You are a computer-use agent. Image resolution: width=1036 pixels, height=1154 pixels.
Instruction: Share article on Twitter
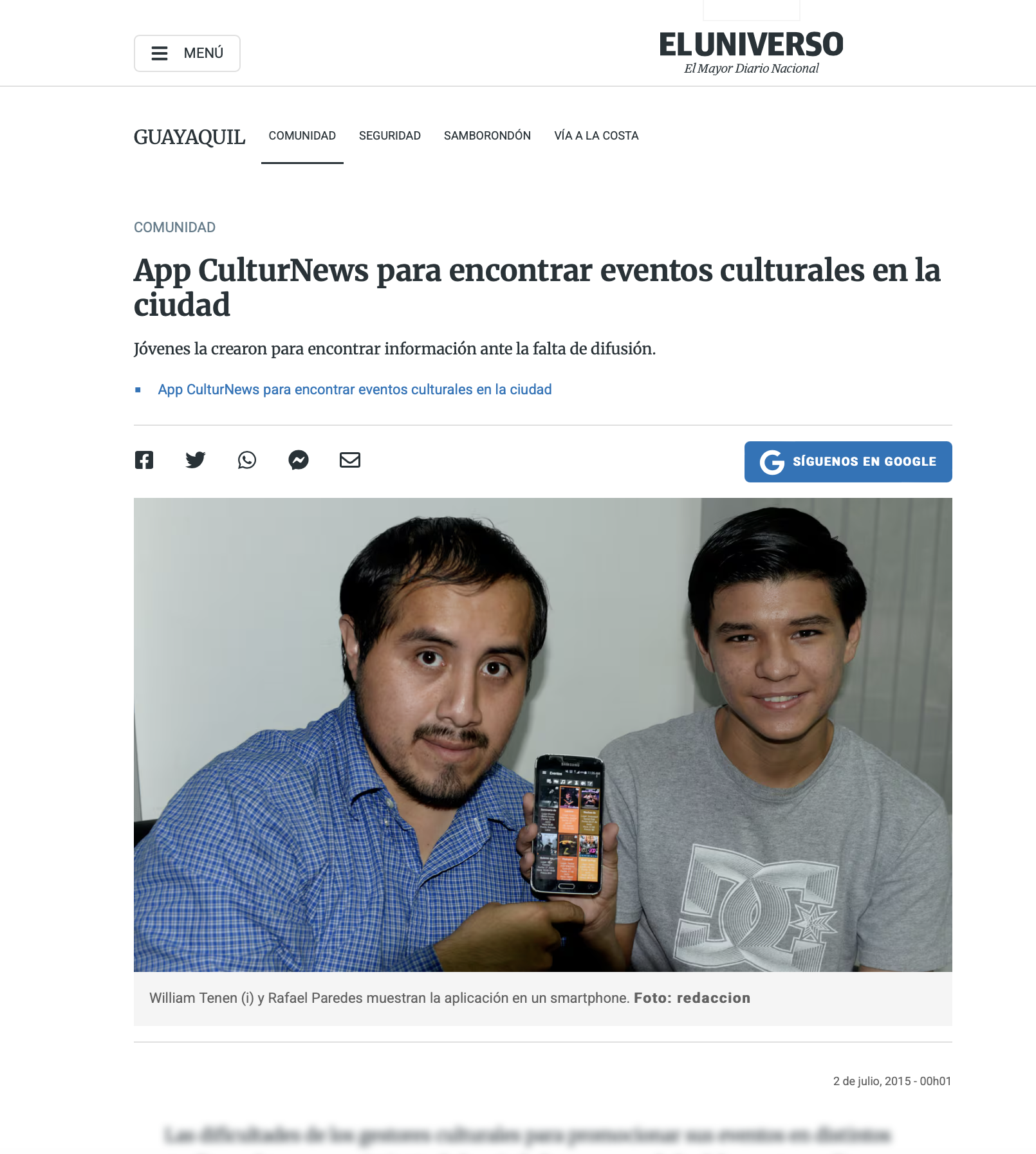tap(196, 460)
